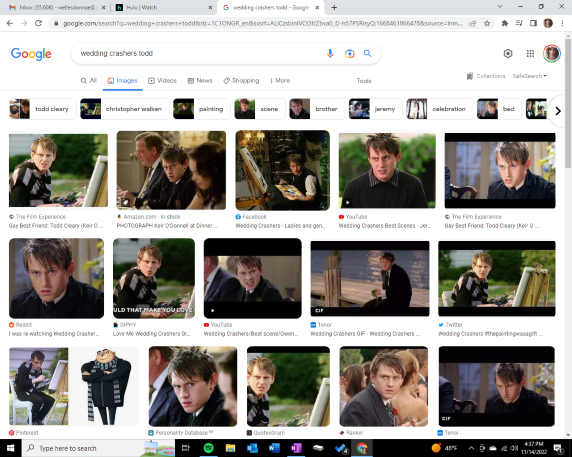Image resolution: width=572 pixels, height=457 pixels.
Task: Show more suggestion chips with arrow
Action: point(557,111)
